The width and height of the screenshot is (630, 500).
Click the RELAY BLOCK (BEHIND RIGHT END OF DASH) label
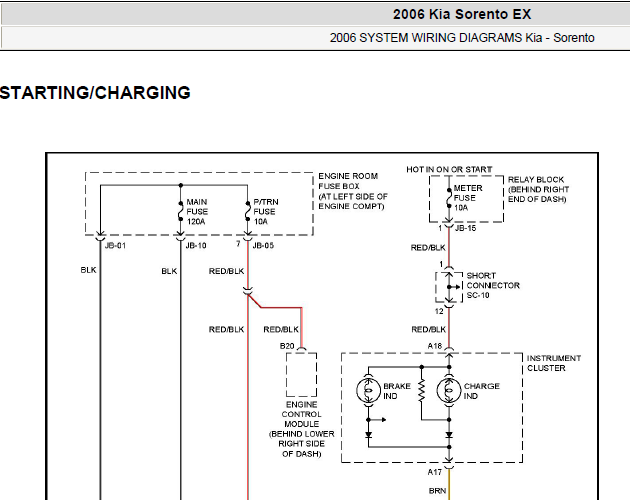(538, 189)
